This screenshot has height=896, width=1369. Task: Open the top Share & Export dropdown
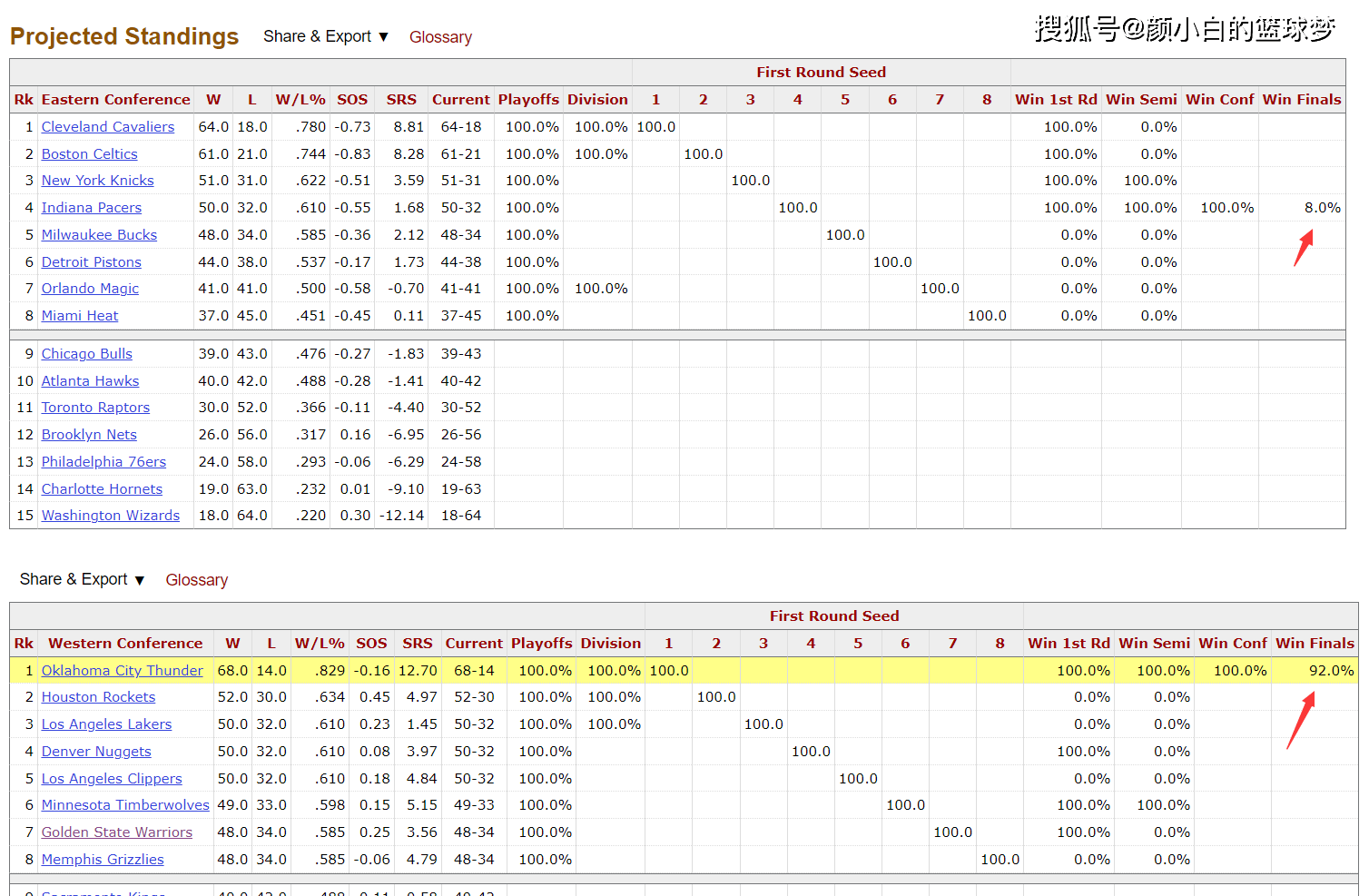326,36
